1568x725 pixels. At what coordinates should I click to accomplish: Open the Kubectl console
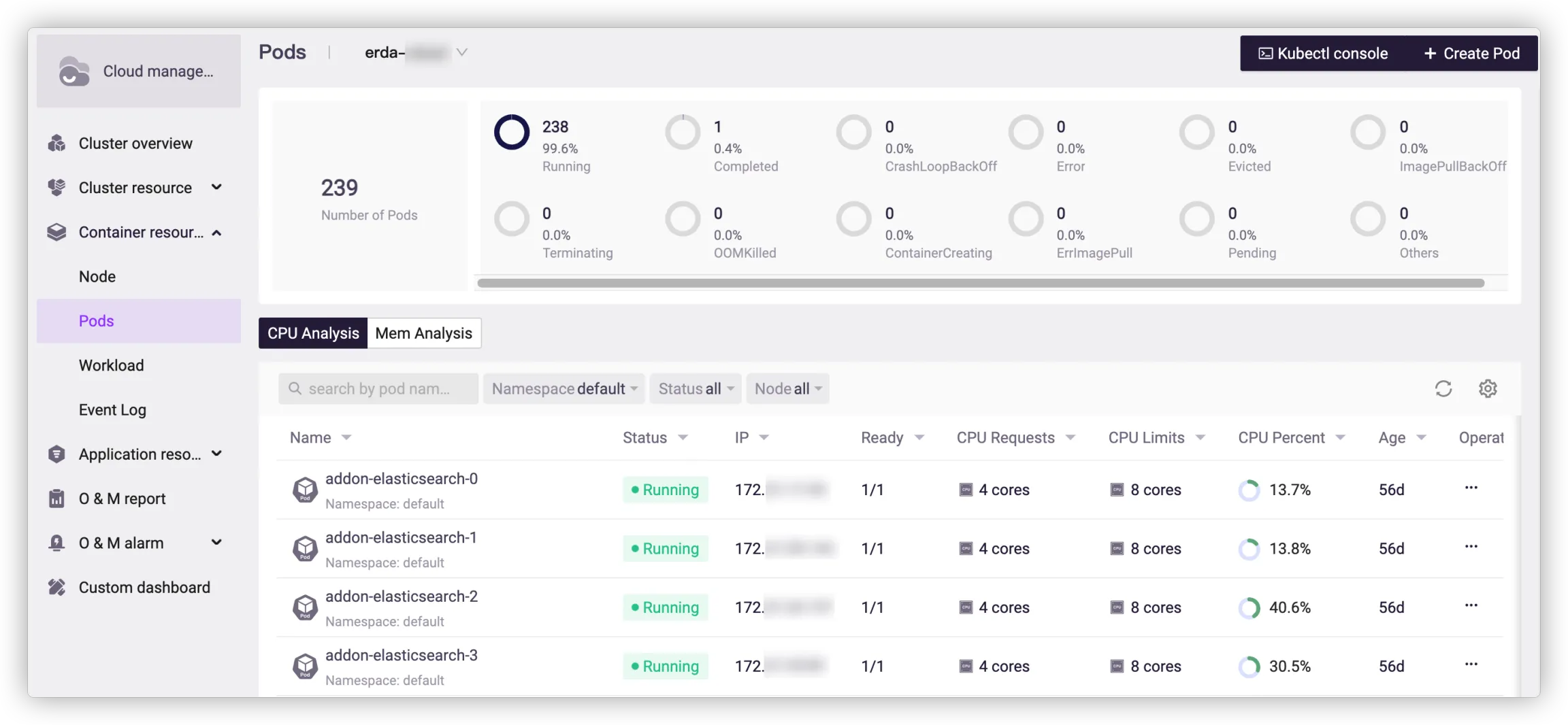coord(1323,54)
